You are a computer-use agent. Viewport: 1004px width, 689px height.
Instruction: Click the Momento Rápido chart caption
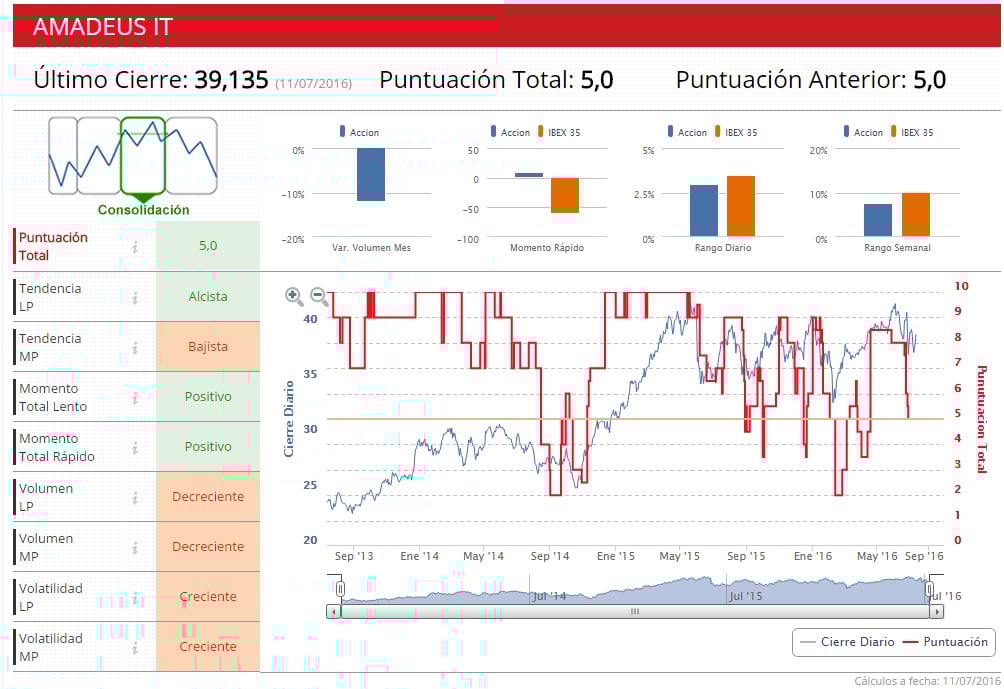[547, 248]
